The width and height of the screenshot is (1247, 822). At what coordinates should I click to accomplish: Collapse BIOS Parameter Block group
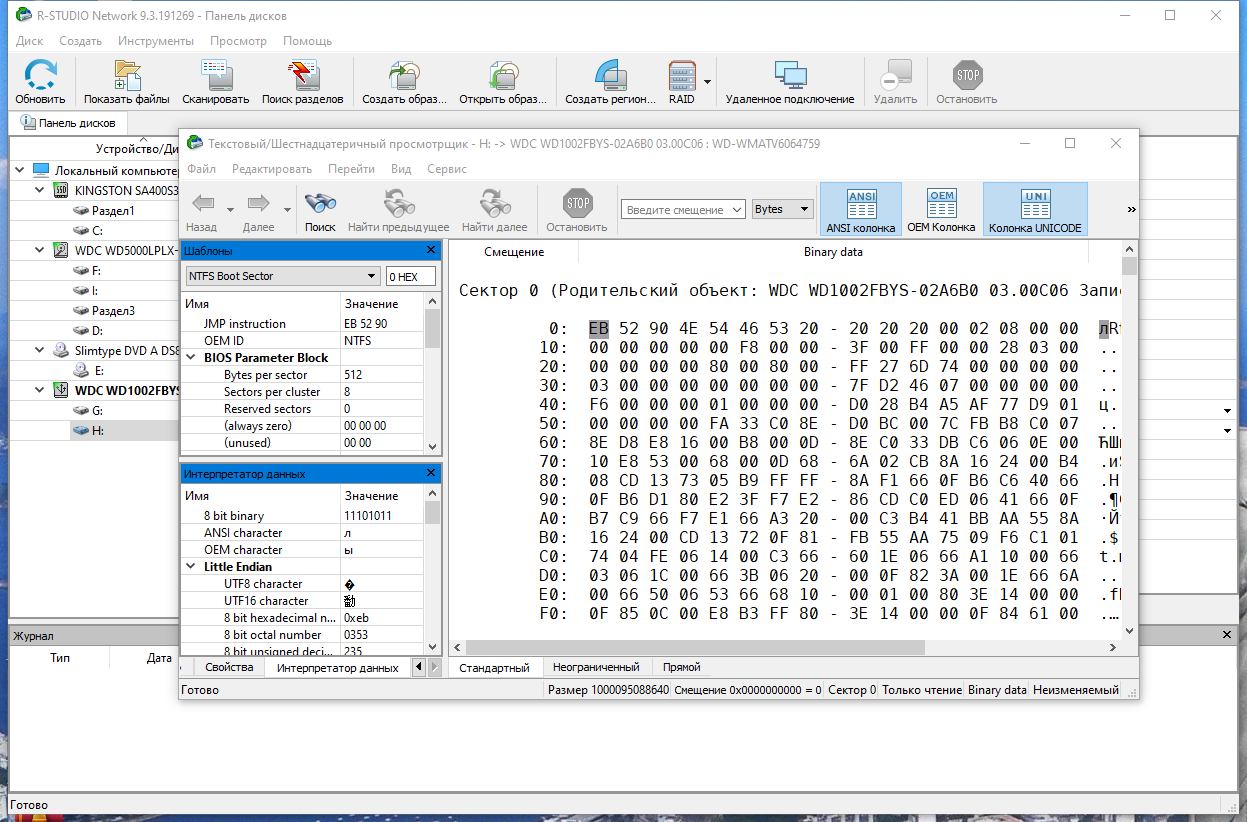pyautogui.click(x=193, y=357)
